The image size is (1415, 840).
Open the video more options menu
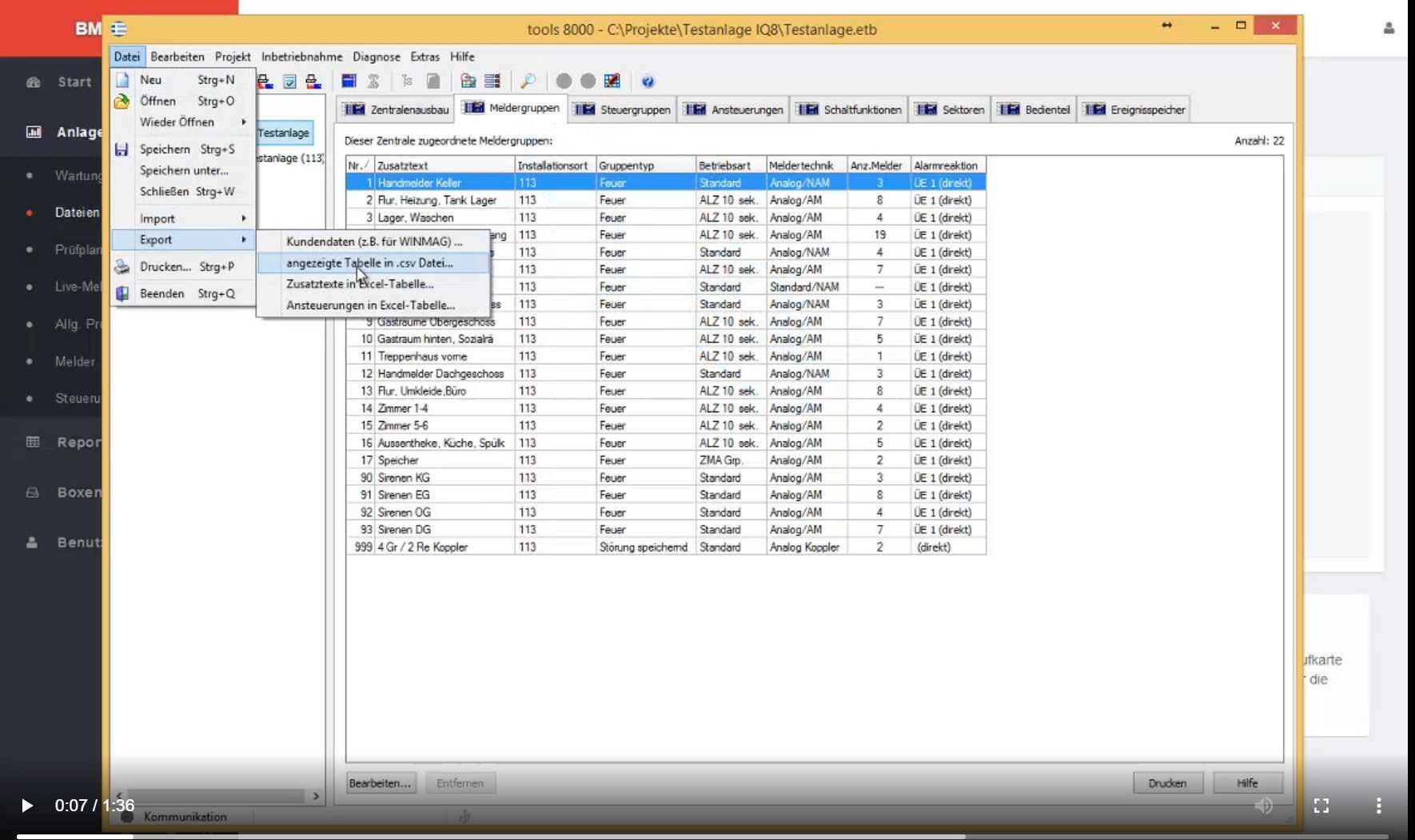pyautogui.click(x=1378, y=806)
